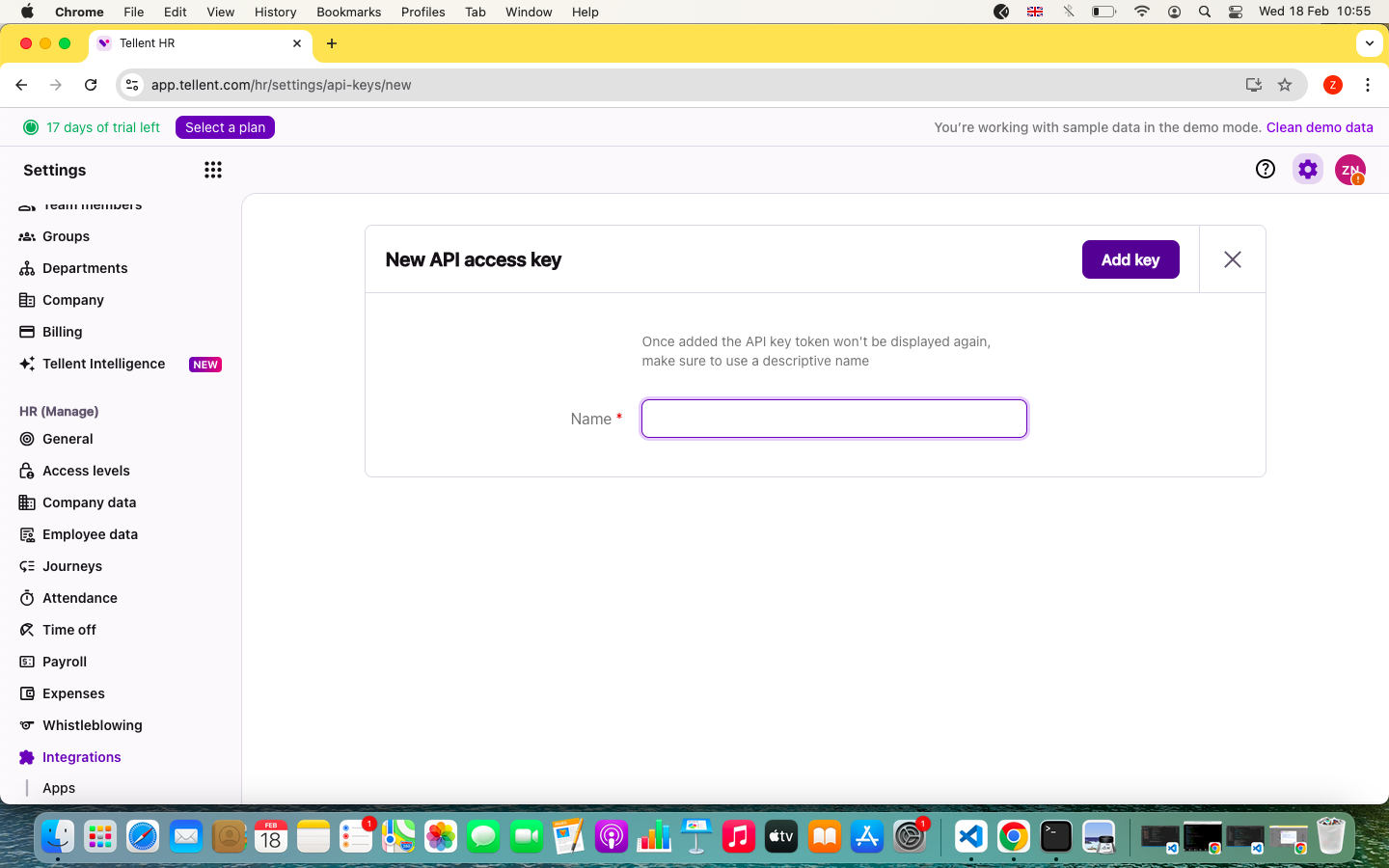The image size is (1389, 868).
Task: Click the Company building icon in sidebar
Action: pyautogui.click(x=27, y=300)
